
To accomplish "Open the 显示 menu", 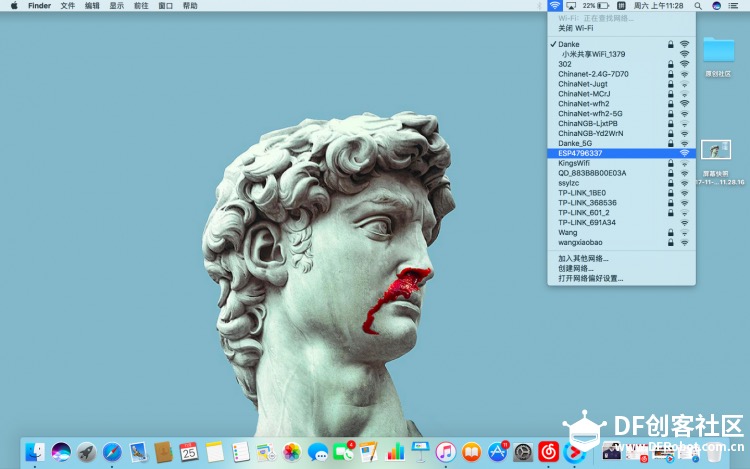I will [x=117, y=6].
